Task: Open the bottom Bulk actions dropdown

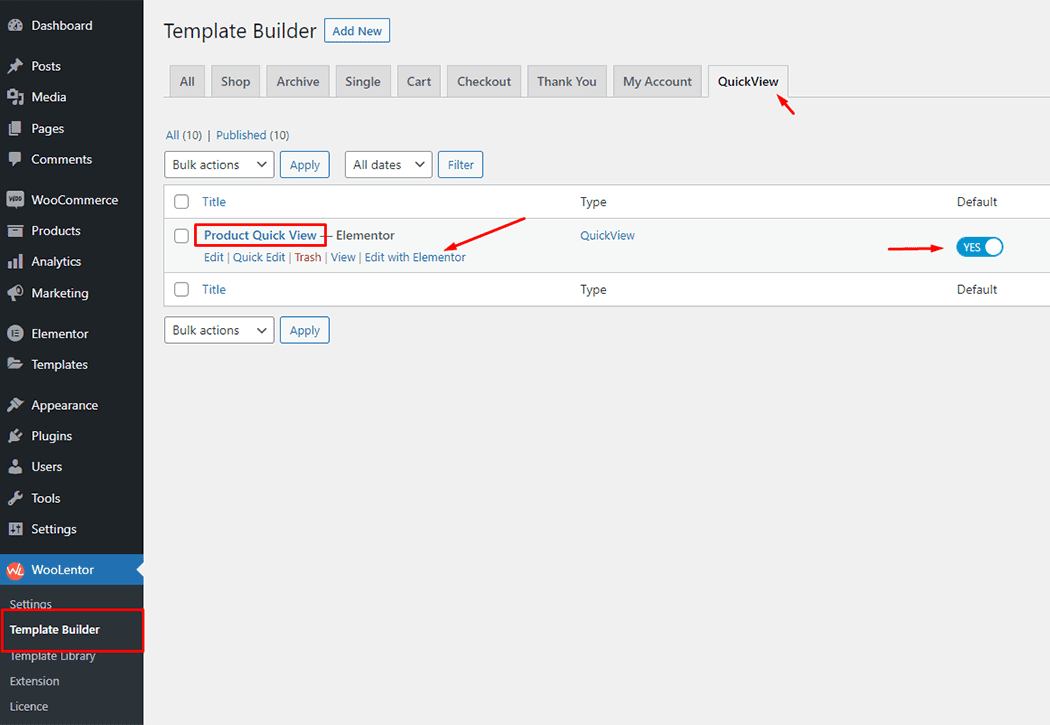Action: tap(219, 329)
